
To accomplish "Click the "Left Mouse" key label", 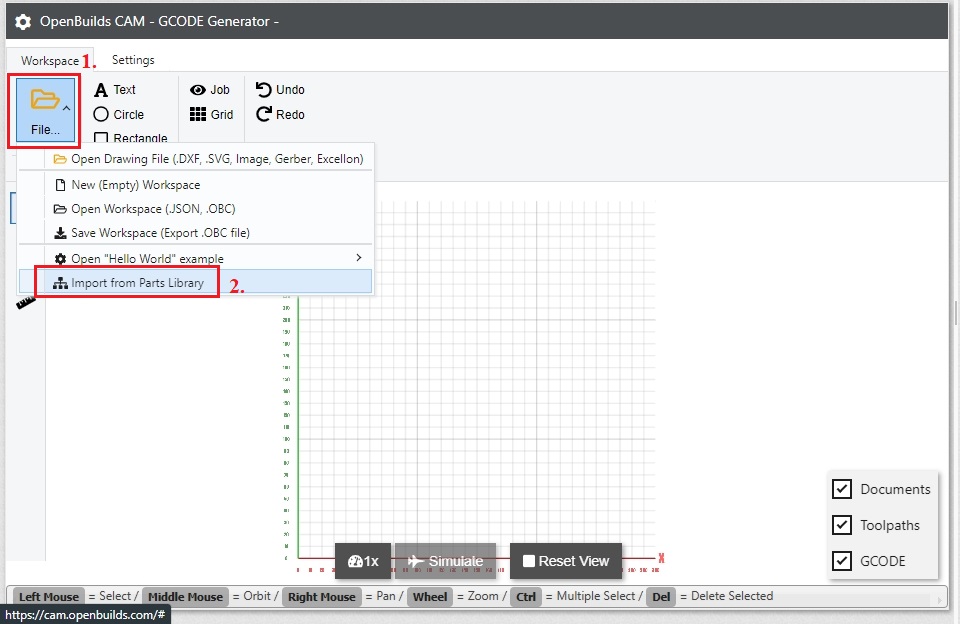I will [x=49, y=596].
